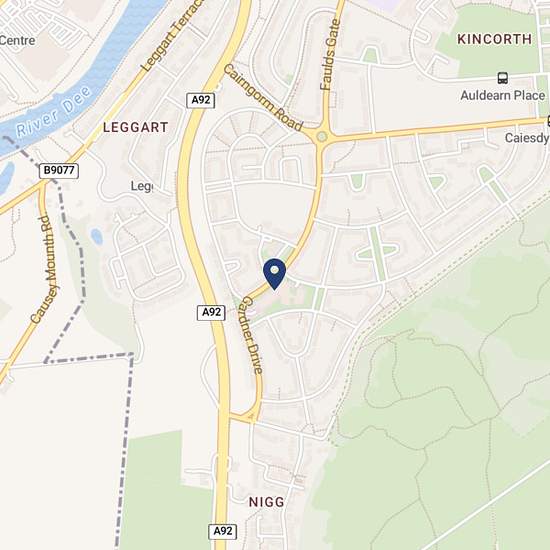Select the Cairngorm Road street label
Viewport: 550px width, 550px height.
click(x=263, y=98)
